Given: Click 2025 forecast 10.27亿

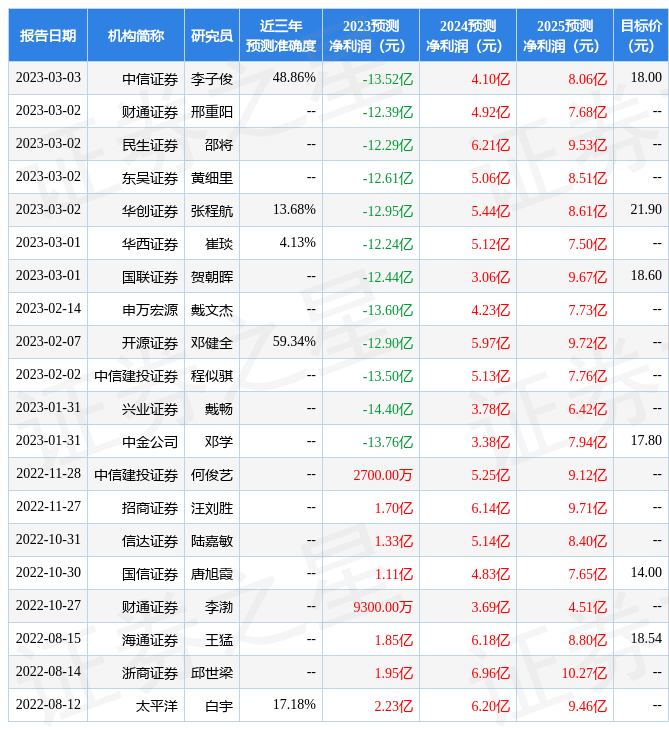Looking at the screenshot, I should click(x=584, y=674).
